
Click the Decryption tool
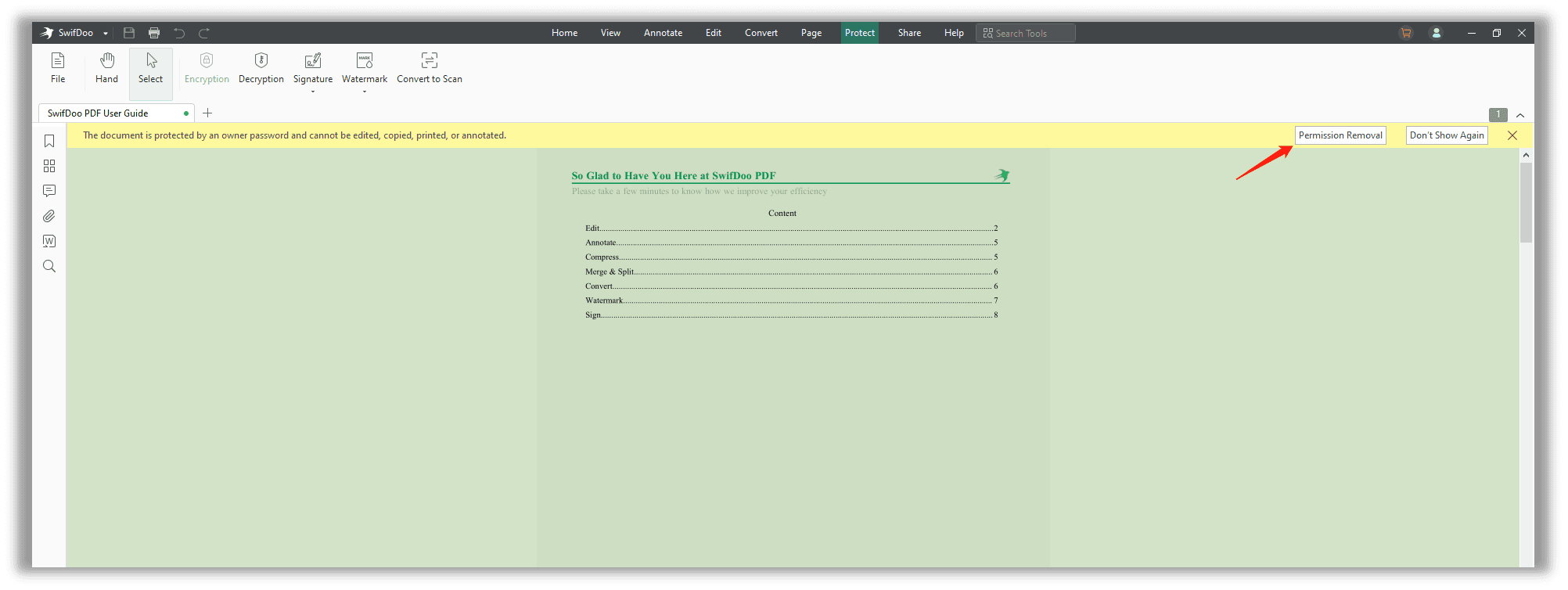pyautogui.click(x=261, y=68)
